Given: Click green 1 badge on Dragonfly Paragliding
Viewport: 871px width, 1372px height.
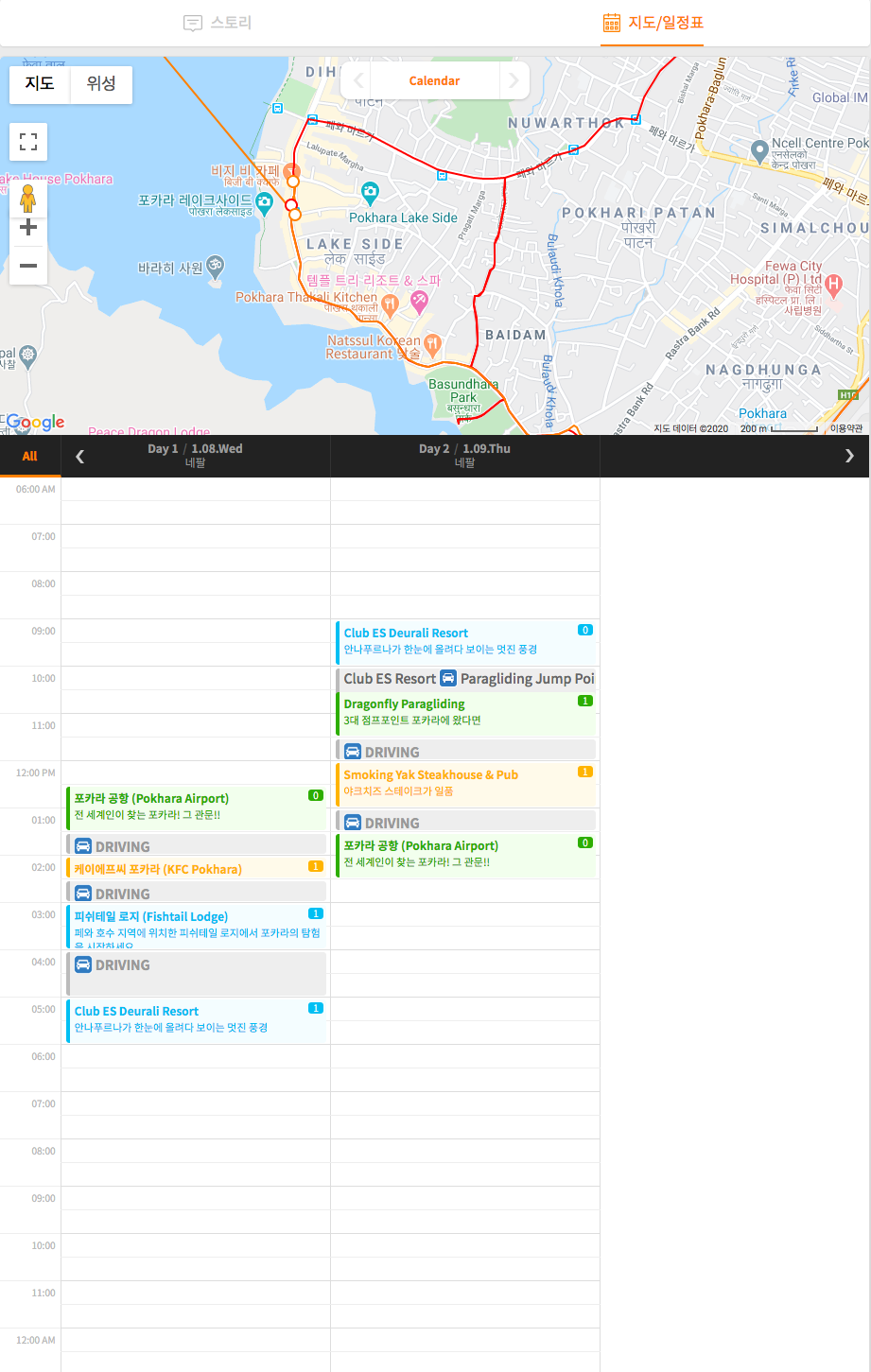Looking at the screenshot, I should tap(585, 701).
